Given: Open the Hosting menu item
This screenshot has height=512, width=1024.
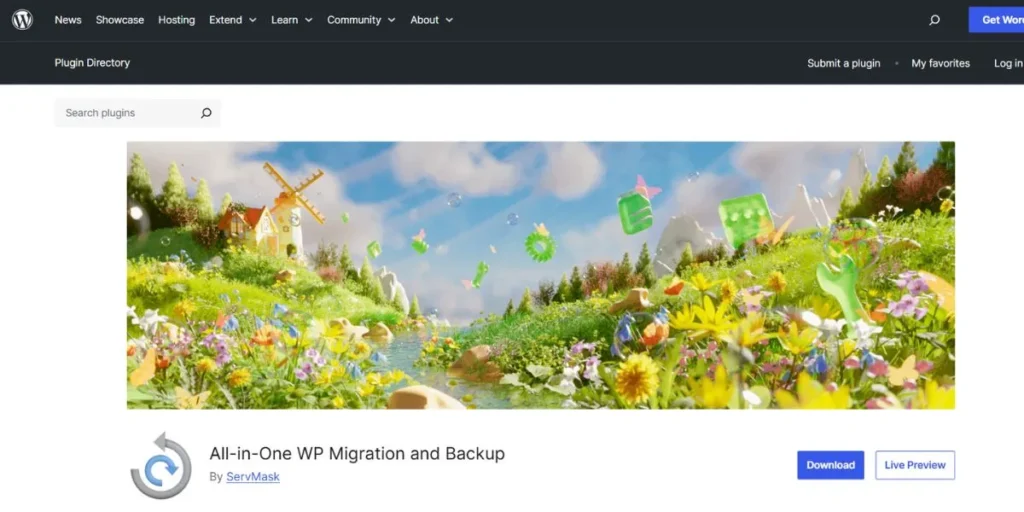Looking at the screenshot, I should coord(176,20).
